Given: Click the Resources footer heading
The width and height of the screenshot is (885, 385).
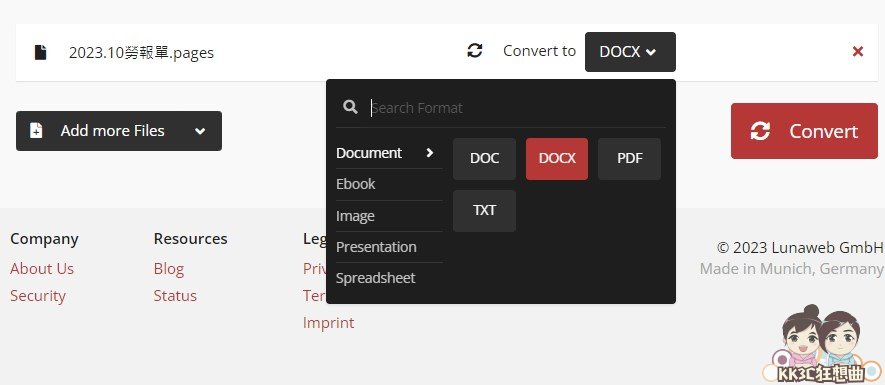Looking at the screenshot, I should 190,239.
